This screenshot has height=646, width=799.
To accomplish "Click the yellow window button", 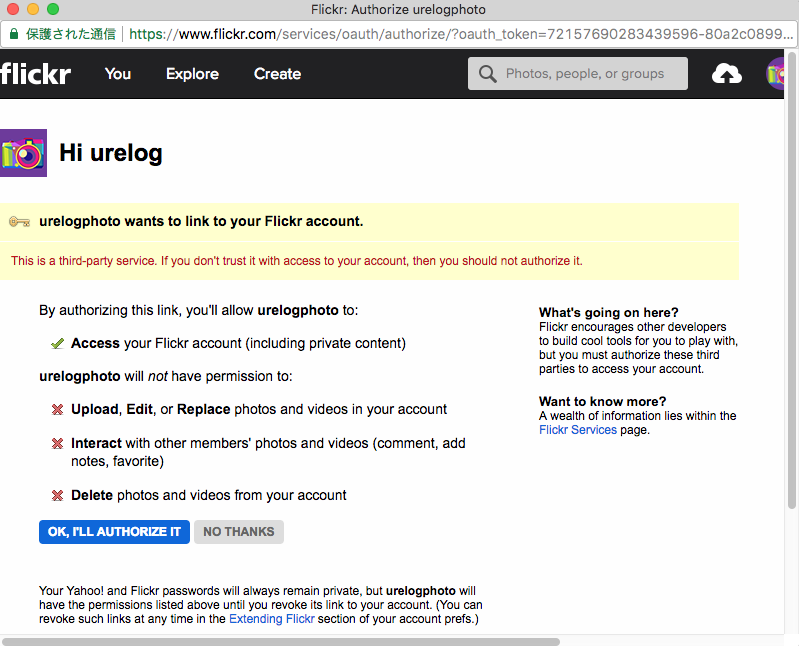I will coord(33,9).
